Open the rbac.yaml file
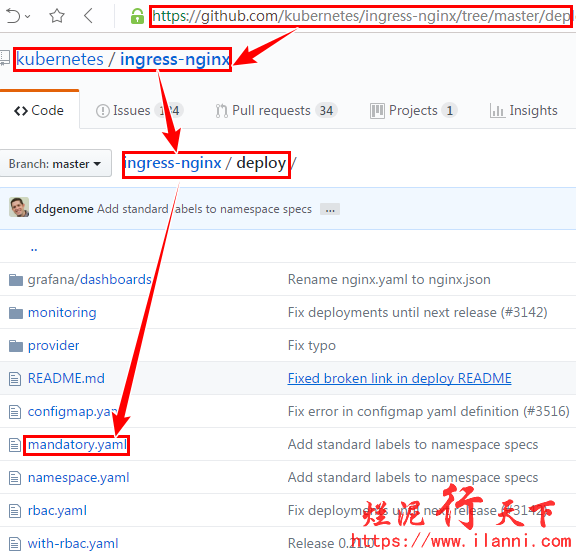The image size is (576, 552). point(57,511)
